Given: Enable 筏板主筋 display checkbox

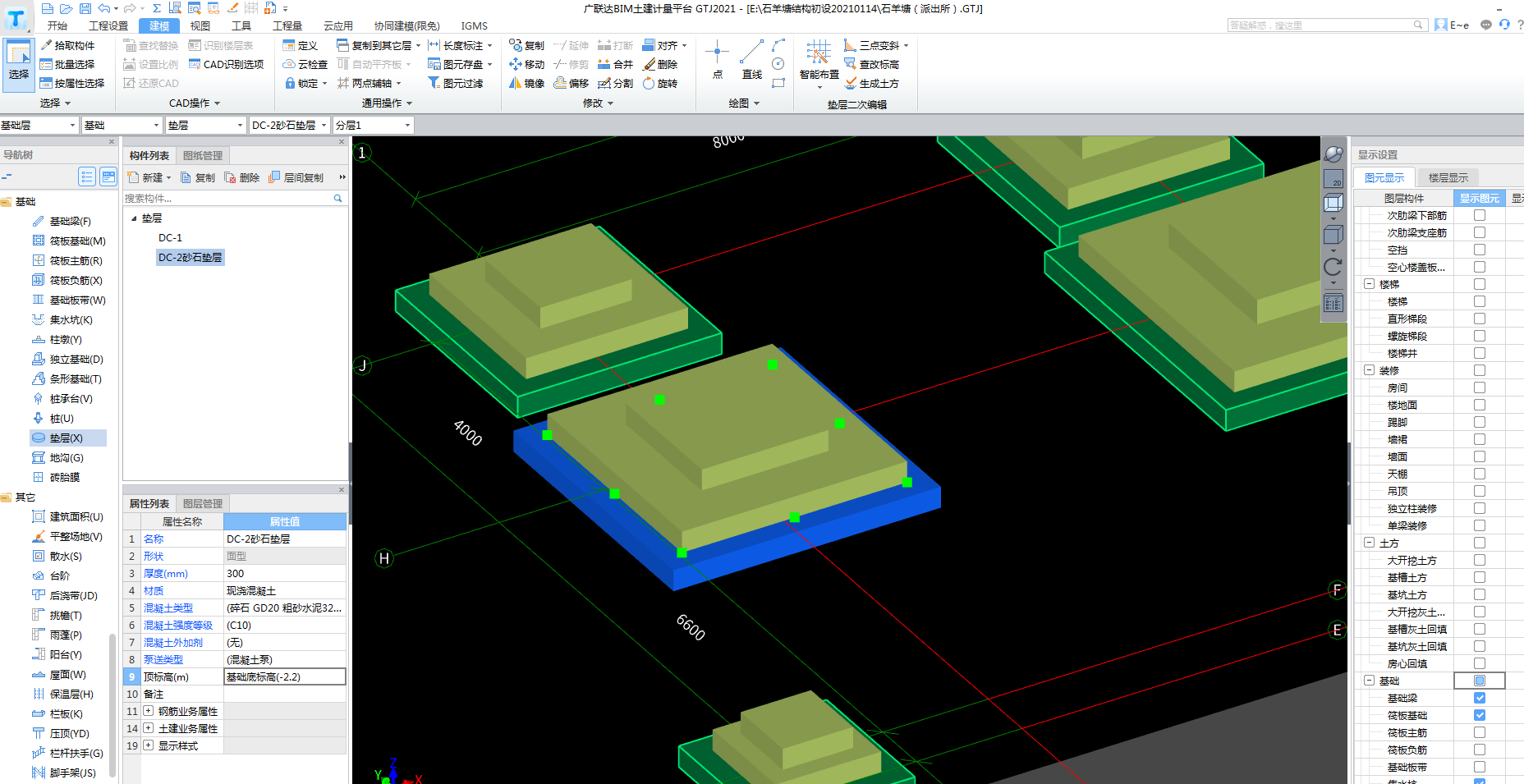Looking at the screenshot, I should 1480,732.
